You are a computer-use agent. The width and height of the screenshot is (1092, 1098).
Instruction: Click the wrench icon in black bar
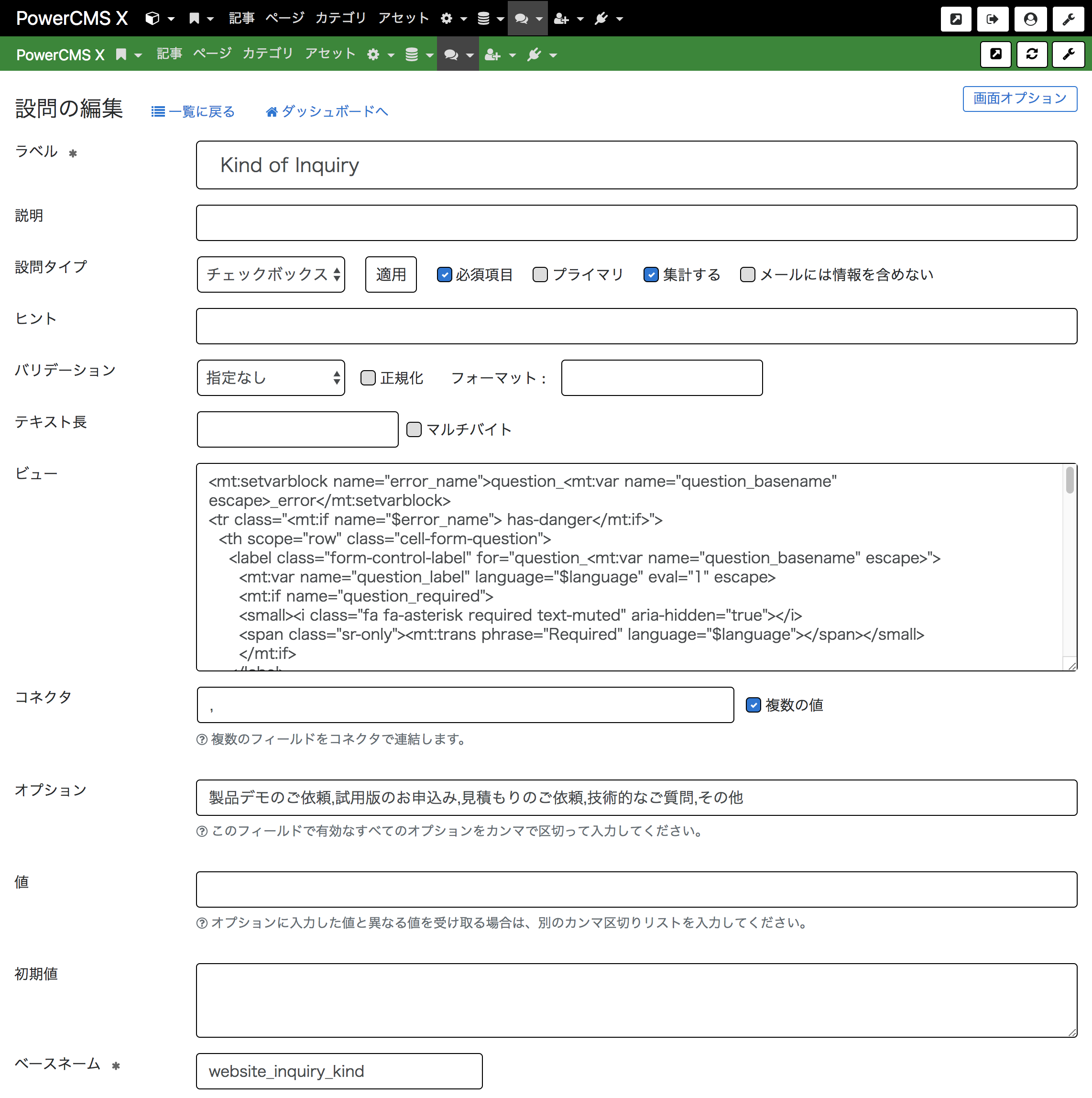point(1068,19)
